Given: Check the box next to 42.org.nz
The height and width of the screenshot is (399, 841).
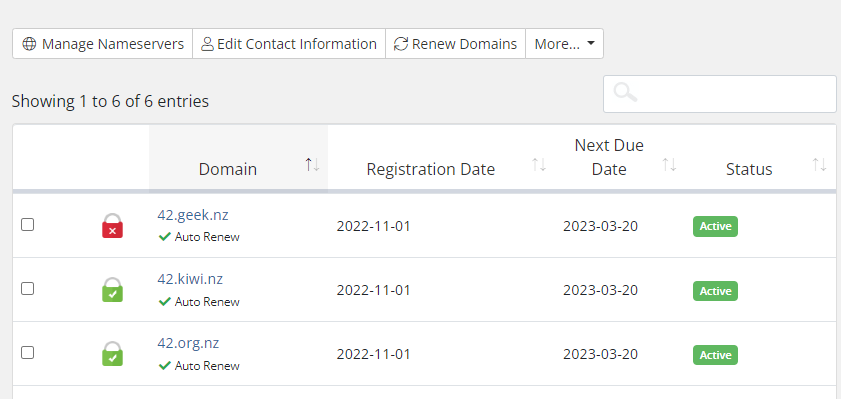Looking at the screenshot, I should pyautogui.click(x=27, y=352).
